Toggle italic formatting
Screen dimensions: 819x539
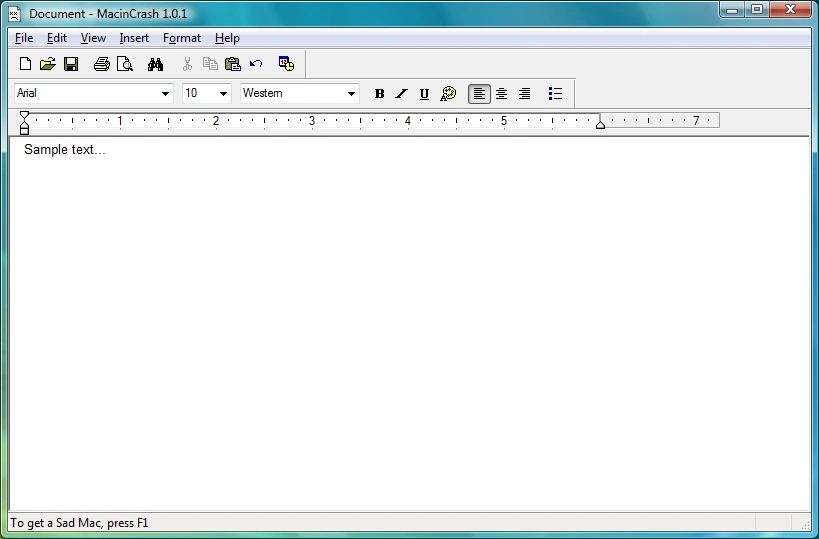pos(401,93)
